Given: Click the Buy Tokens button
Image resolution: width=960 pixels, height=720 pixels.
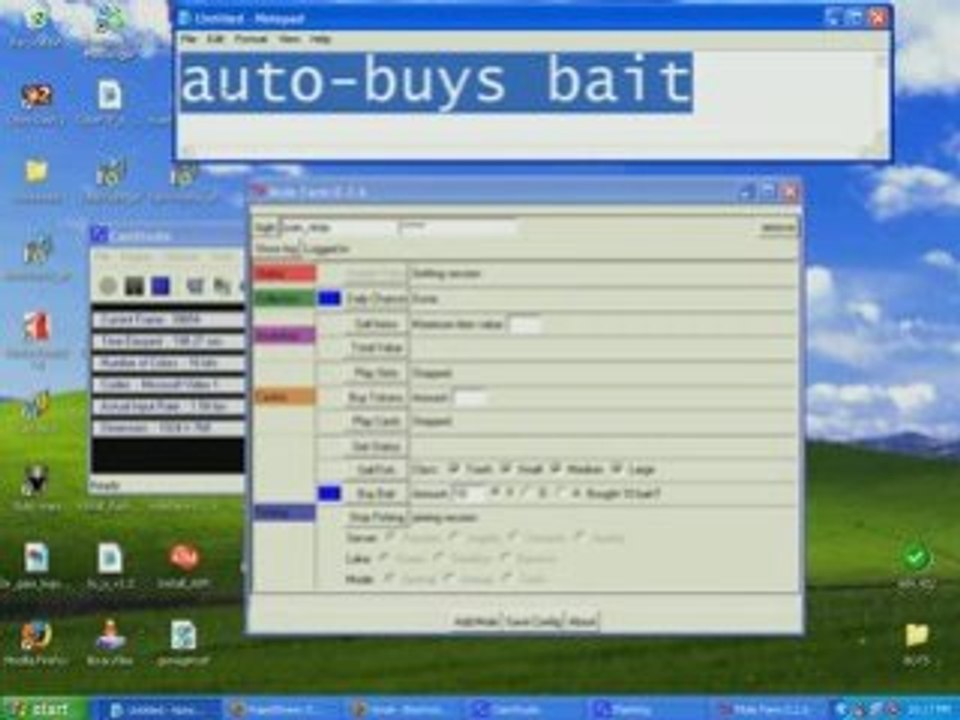Looking at the screenshot, I should tap(375, 397).
